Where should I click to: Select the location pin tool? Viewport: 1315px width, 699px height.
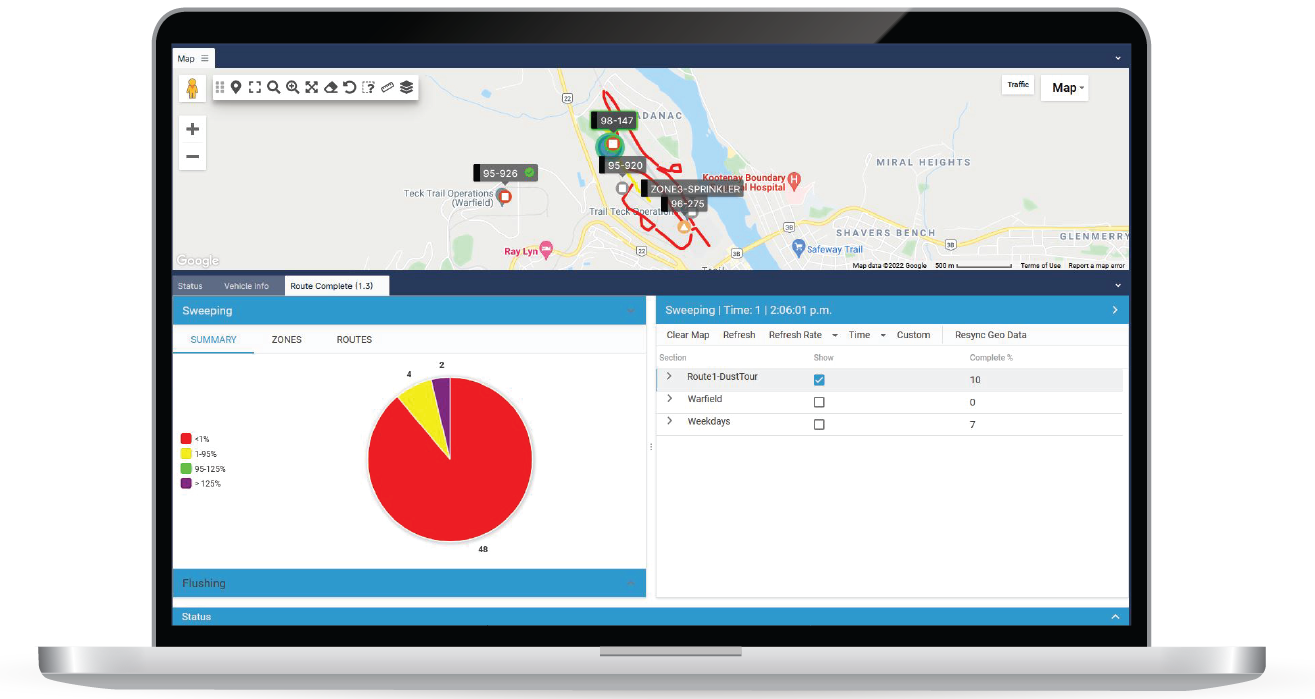pyautogui.click(x=236, y=88)
